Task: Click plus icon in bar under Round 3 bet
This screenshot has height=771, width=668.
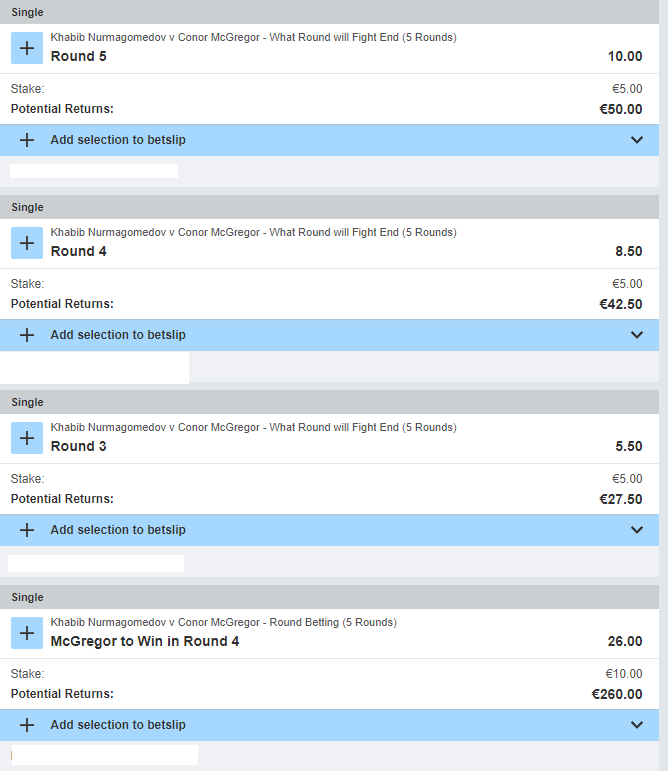Action: click(x=27, y=530)
